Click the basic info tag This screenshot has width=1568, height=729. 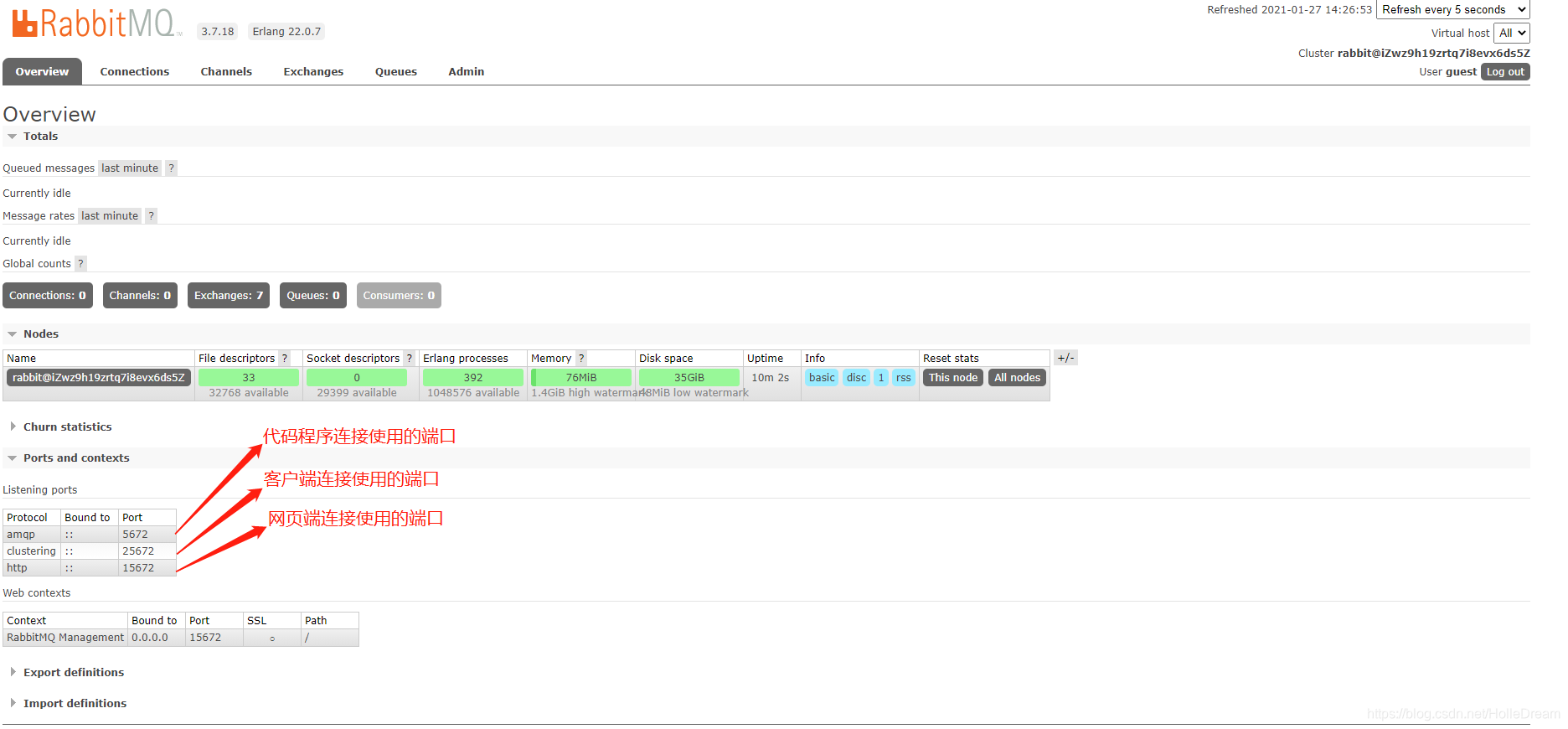pos(822,377)
